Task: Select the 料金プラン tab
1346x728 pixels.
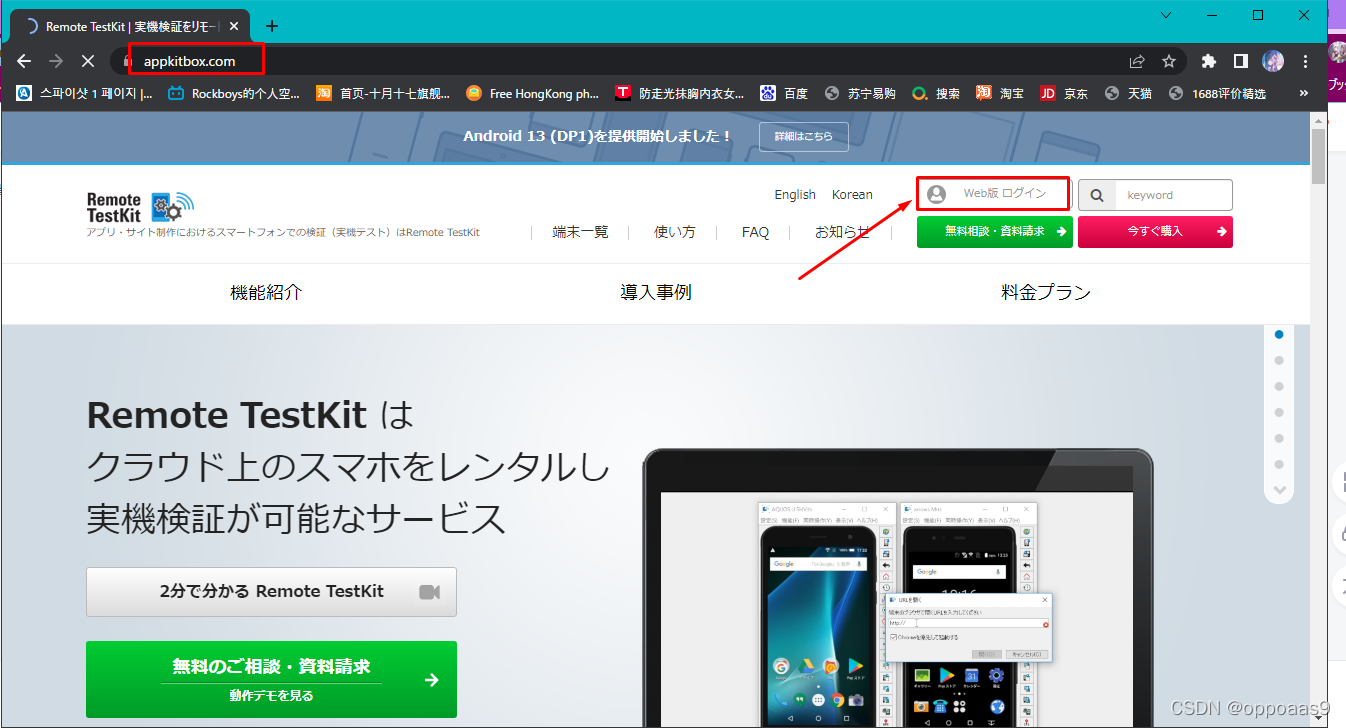Action: tap(1046, 293)
